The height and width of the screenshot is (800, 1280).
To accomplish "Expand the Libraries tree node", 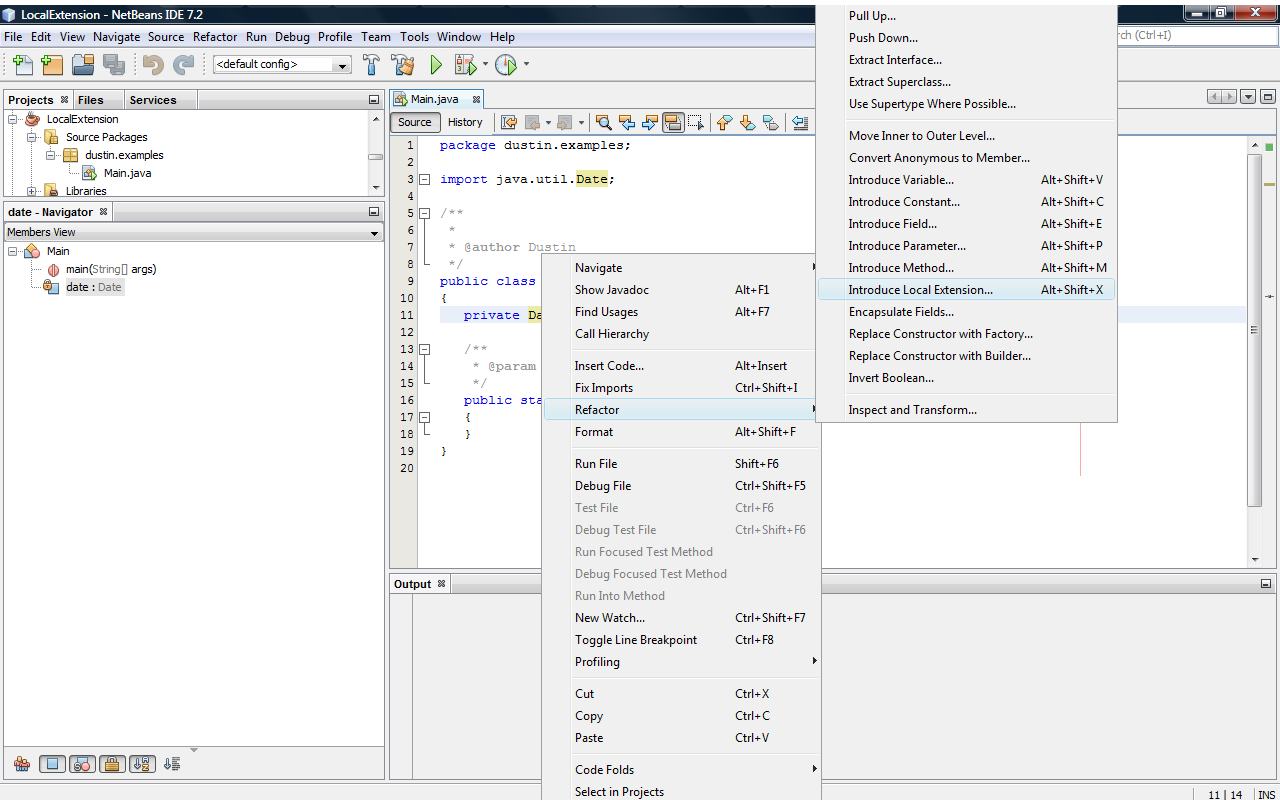I will (32, 191).
